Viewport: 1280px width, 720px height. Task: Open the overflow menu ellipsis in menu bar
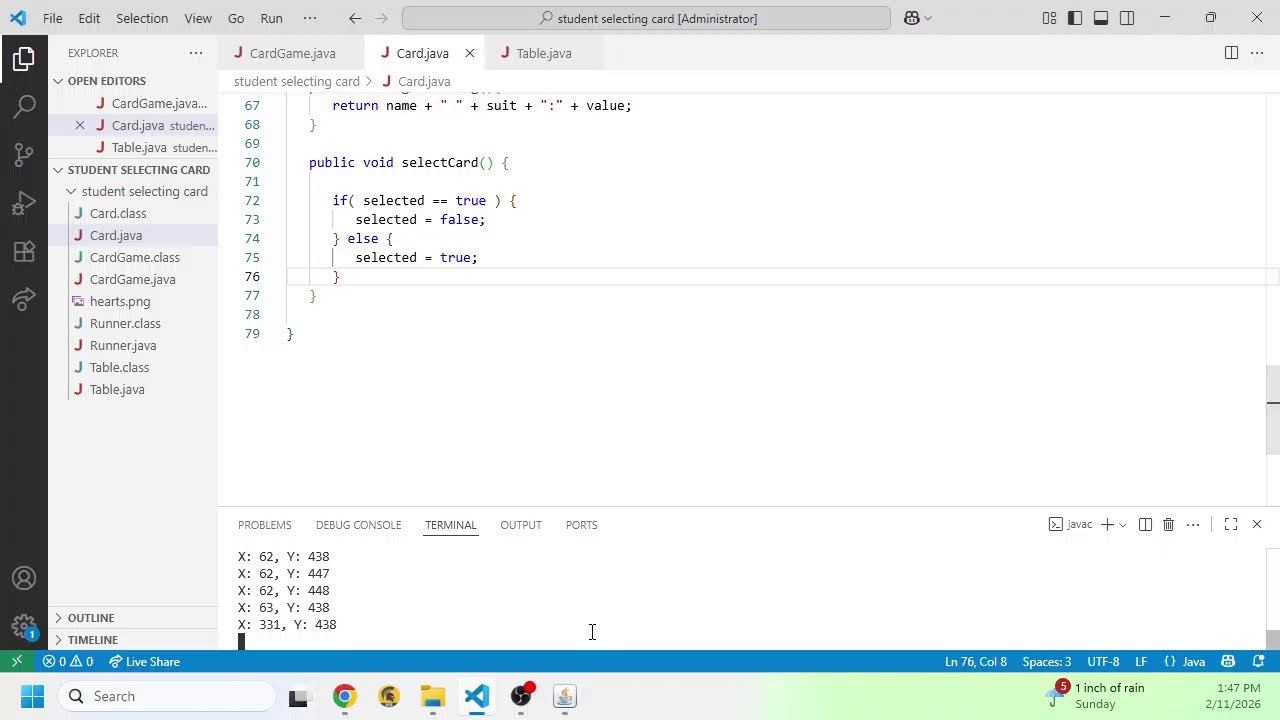pyautogui.click(x=310, y=18)
